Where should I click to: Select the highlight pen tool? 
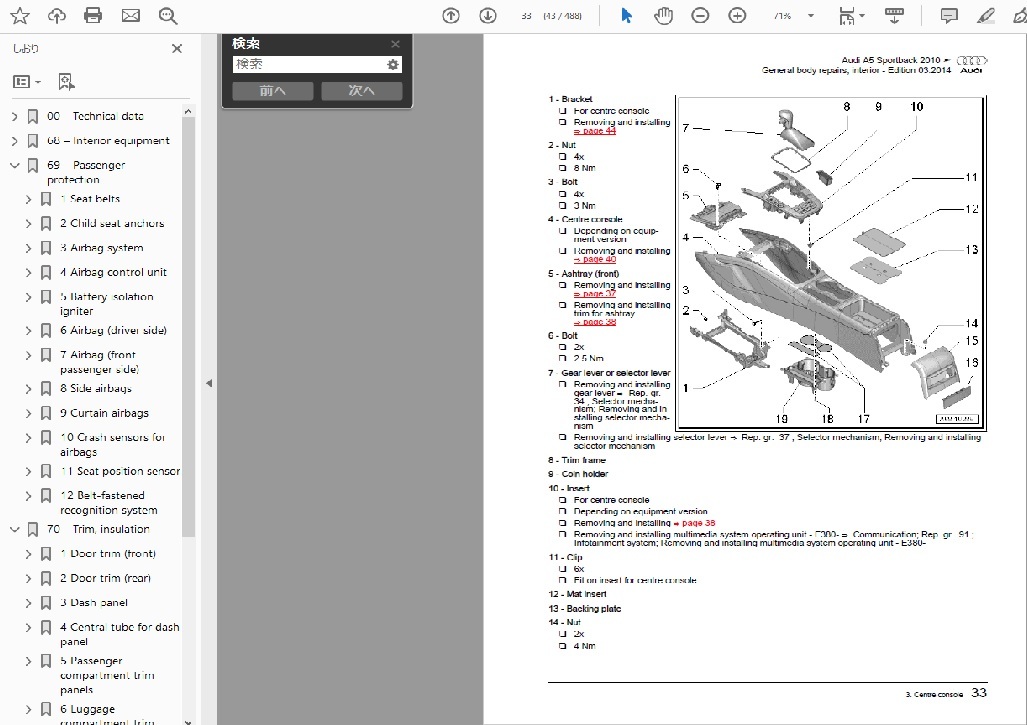986,16
